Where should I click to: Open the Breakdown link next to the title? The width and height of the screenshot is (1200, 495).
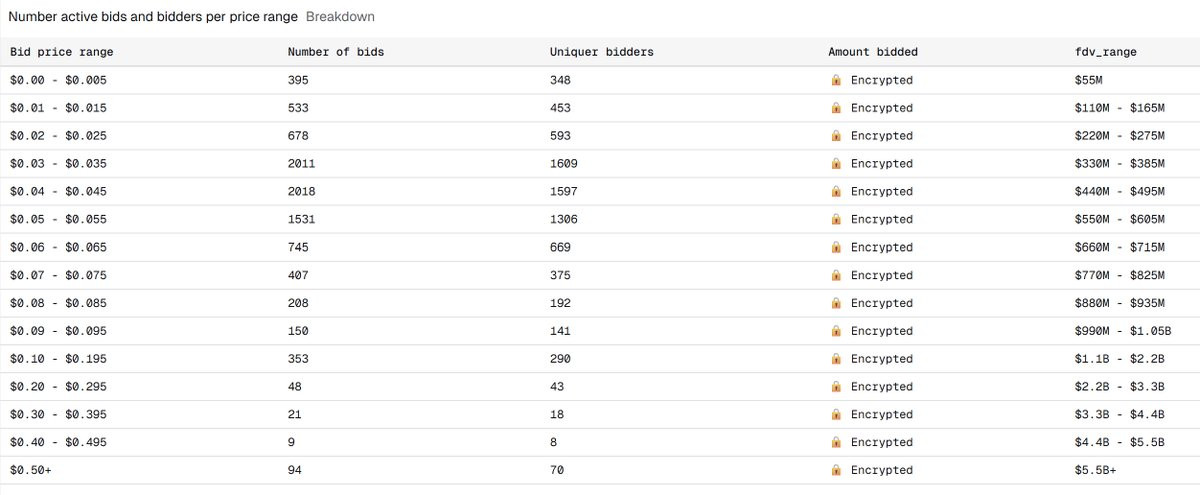pos(340,17)
